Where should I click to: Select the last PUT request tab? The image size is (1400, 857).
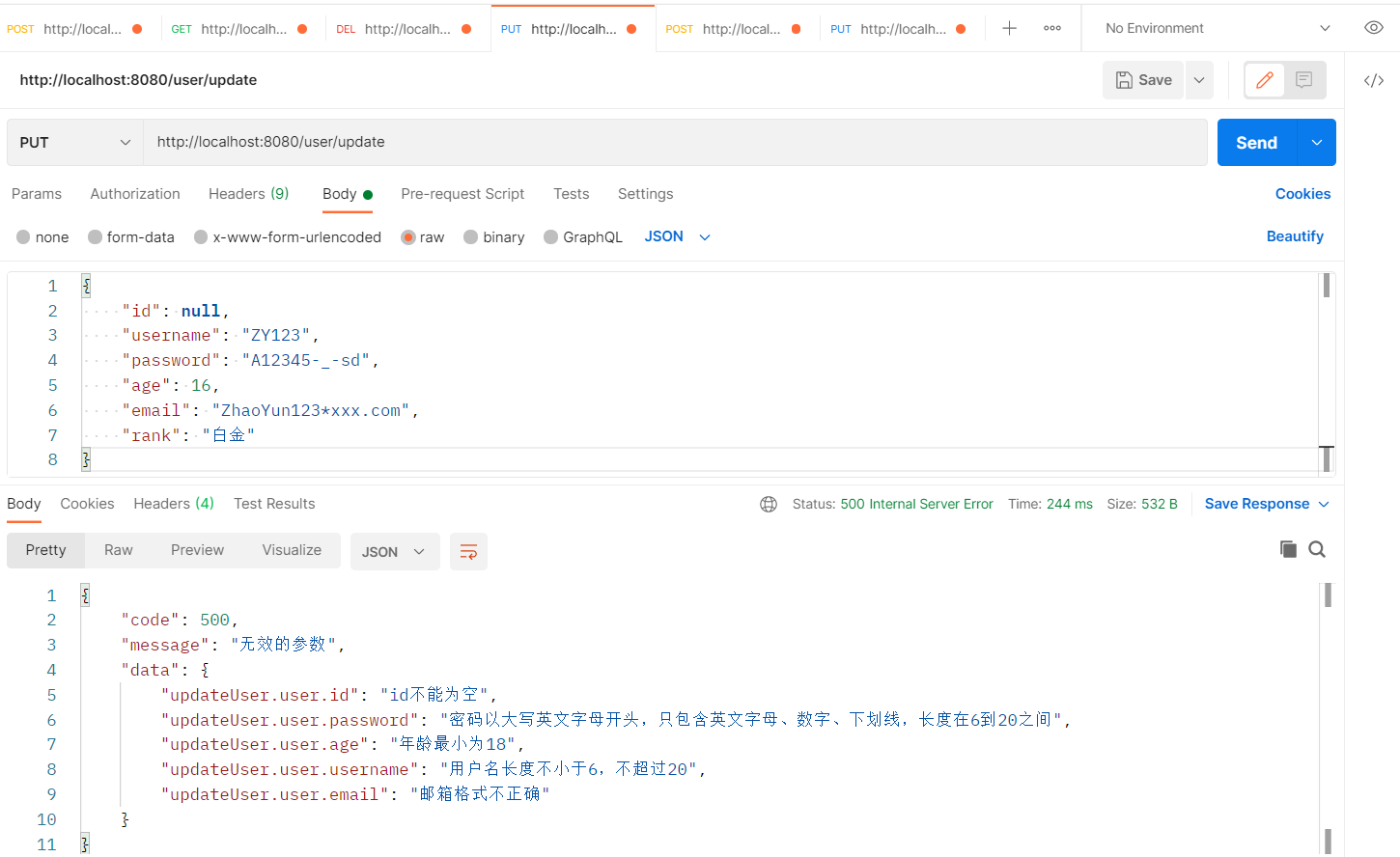(x=898, y=29)
